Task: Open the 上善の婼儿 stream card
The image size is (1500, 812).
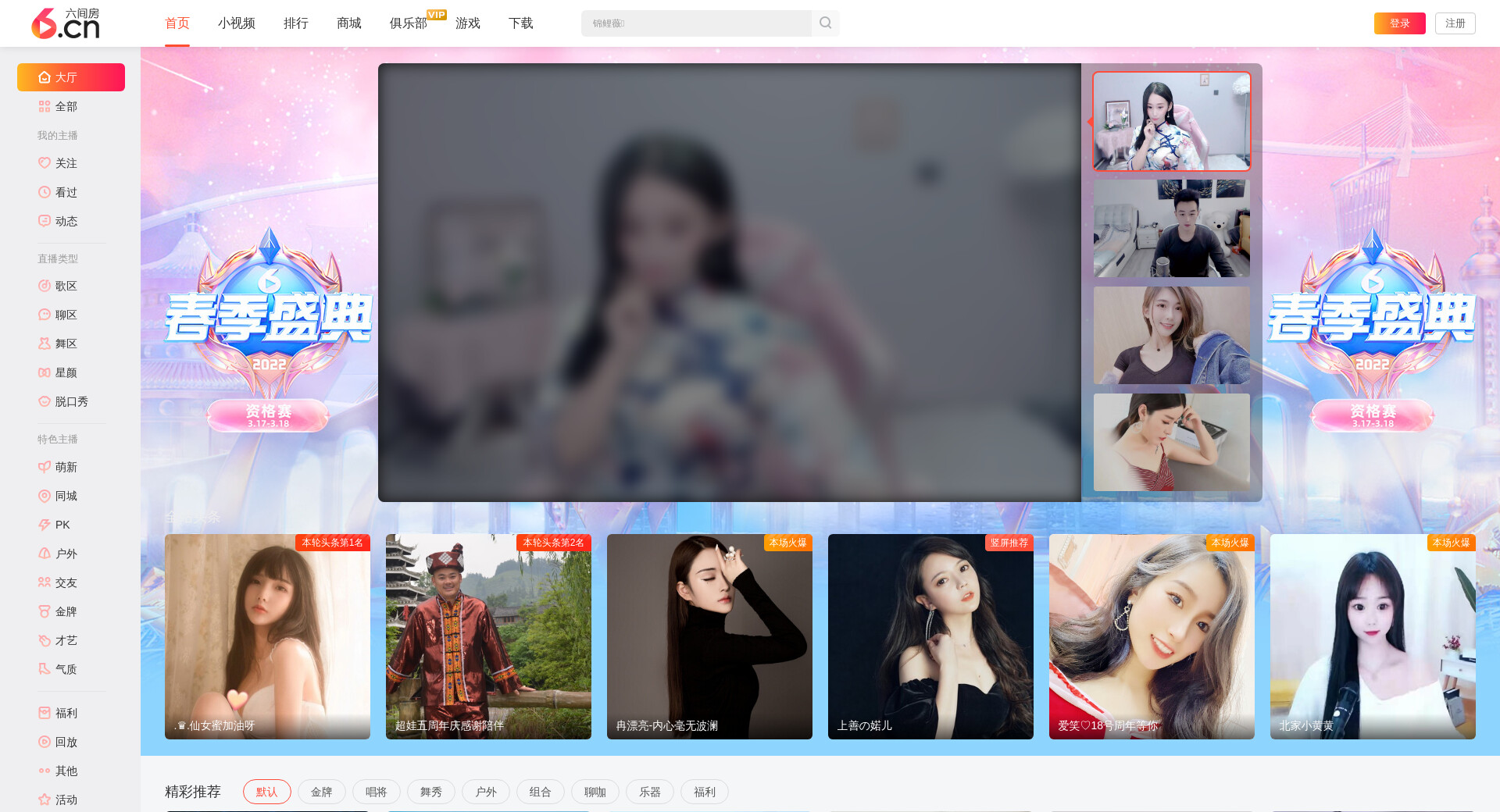Action: [930, 636]
